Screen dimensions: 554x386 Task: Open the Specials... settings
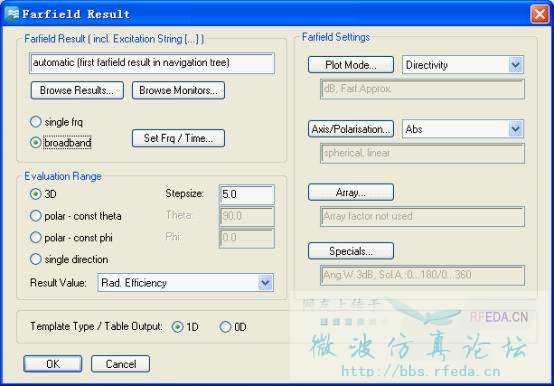point(351,251)
